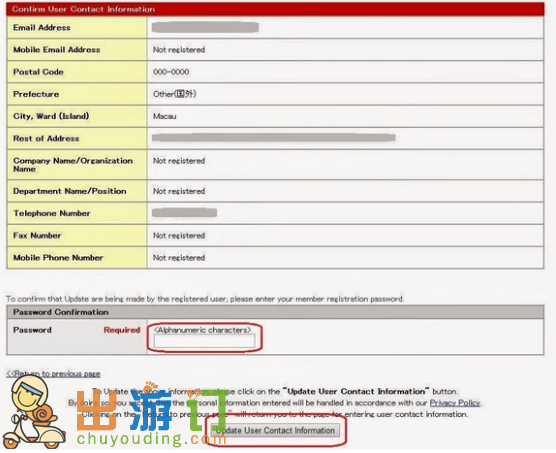
Task: Click the chuyouding.com watermark text
Action: [x=152, y=440]
